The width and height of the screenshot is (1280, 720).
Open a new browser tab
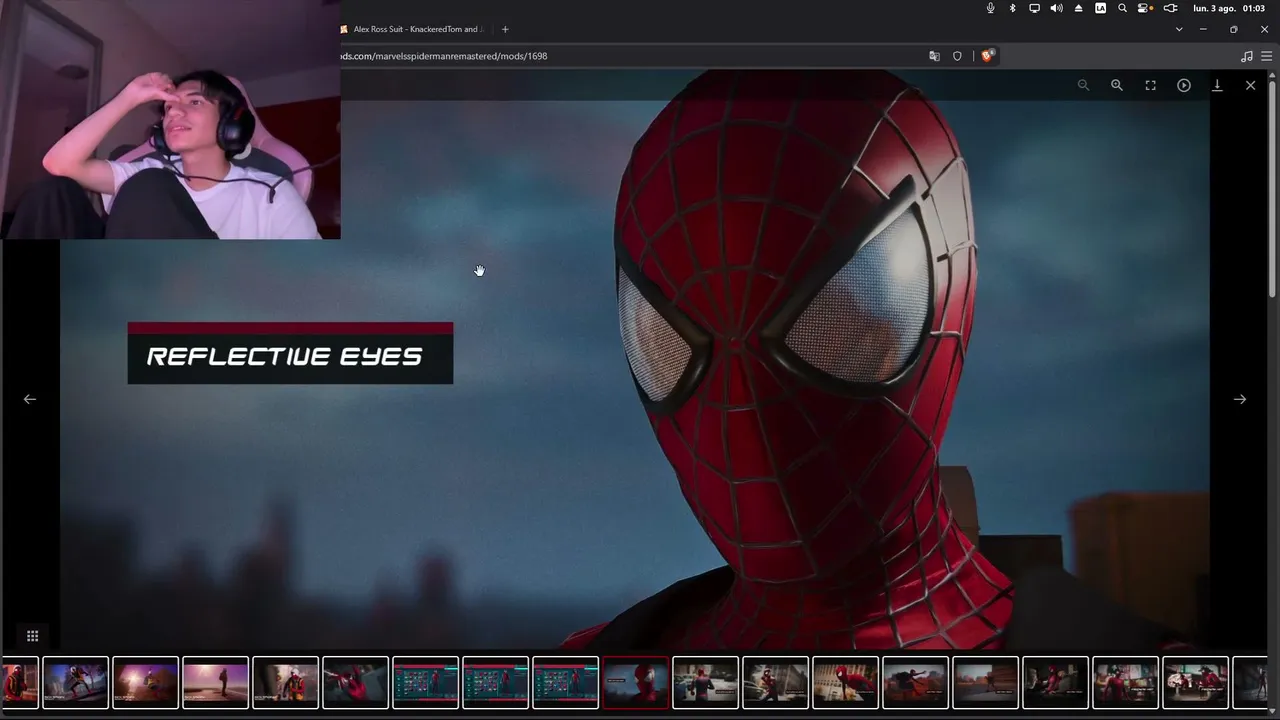pyautogui.click(x=505, y=29)
